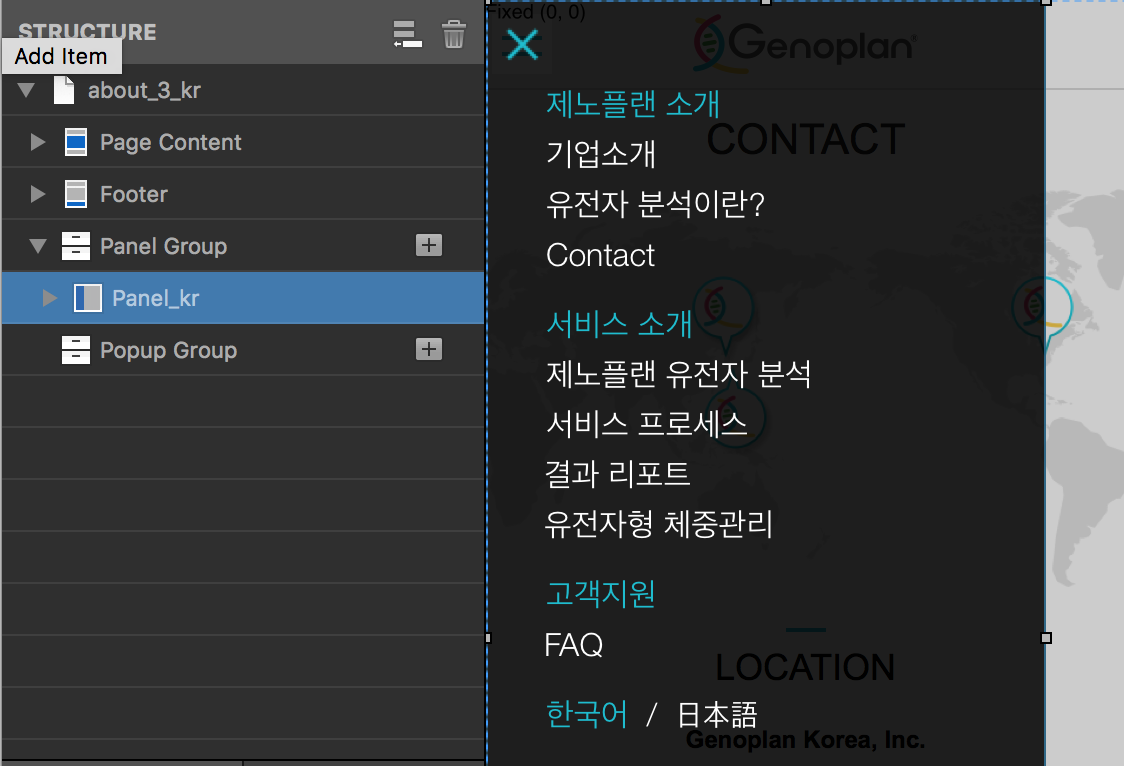Image resolution: width=1124 pixels, height=766 pixels.
Task: Click the top-center selection handle of panel
Action: (766, 2)
